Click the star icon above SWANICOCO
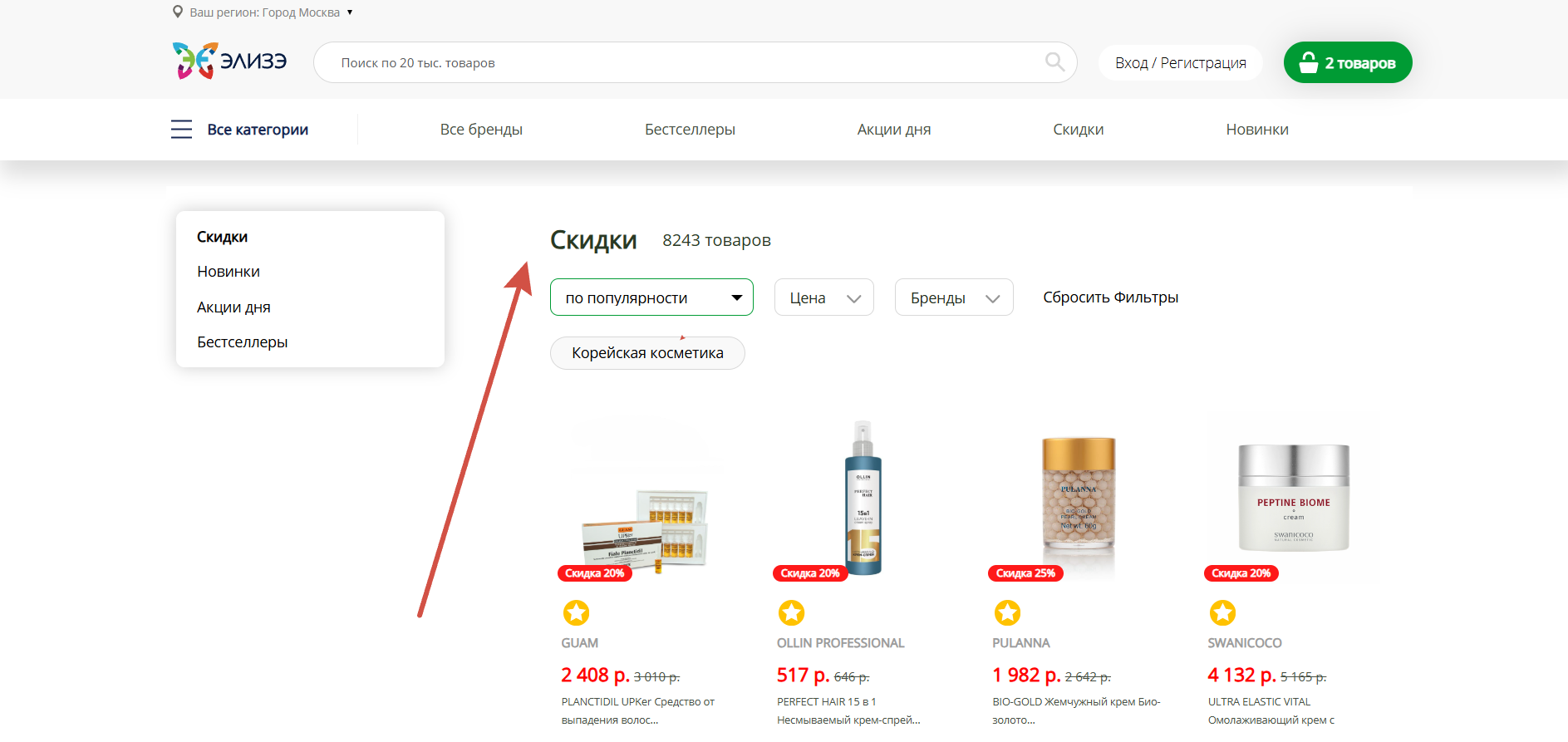The height and width of the screenshot is (742, 1568). pos(1222,613)
